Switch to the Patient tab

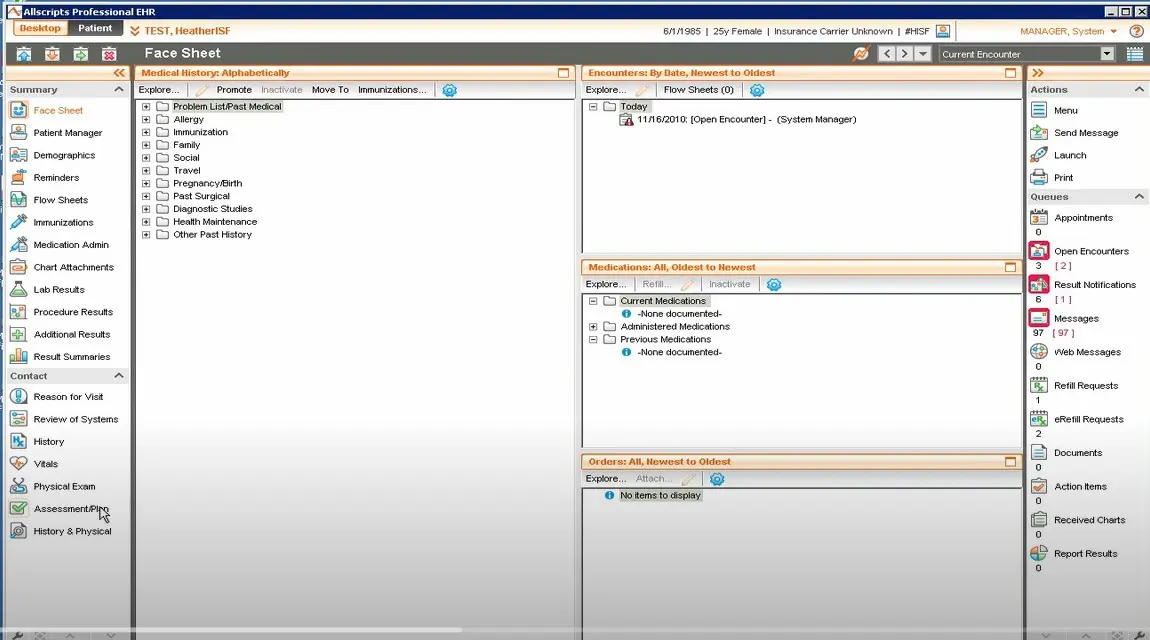[x=95, y=28]
